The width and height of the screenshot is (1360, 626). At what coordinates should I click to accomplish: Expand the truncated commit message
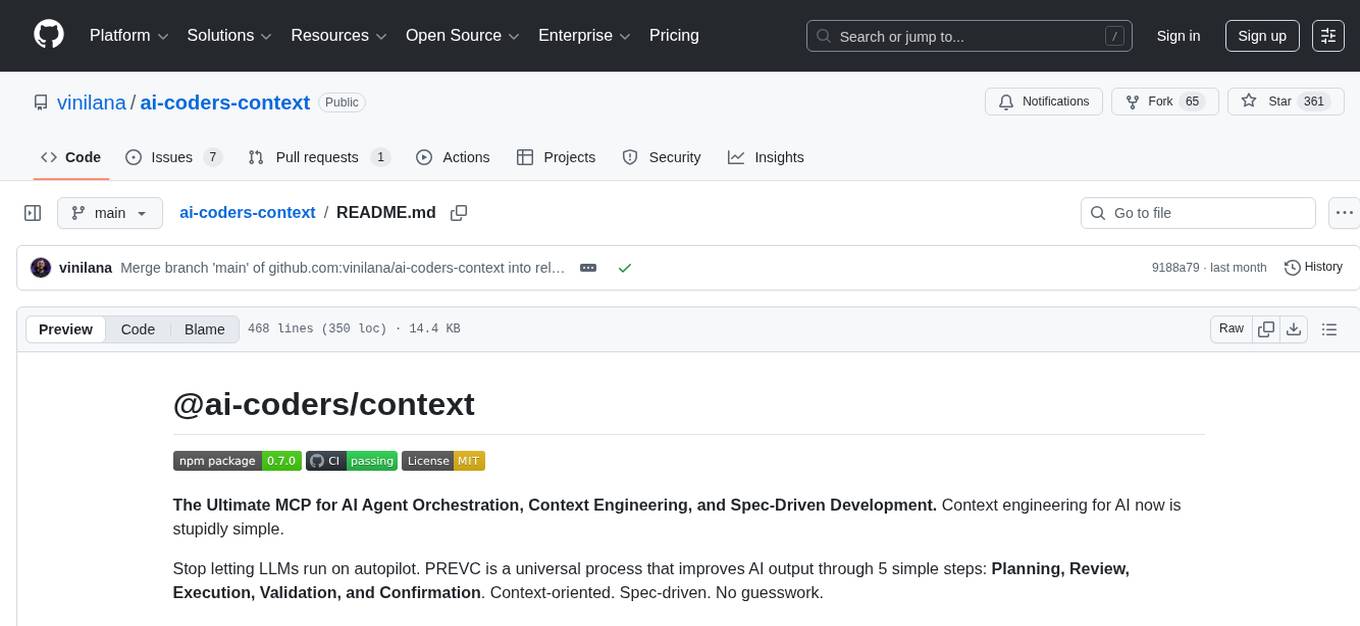click(x=588, y=267)
